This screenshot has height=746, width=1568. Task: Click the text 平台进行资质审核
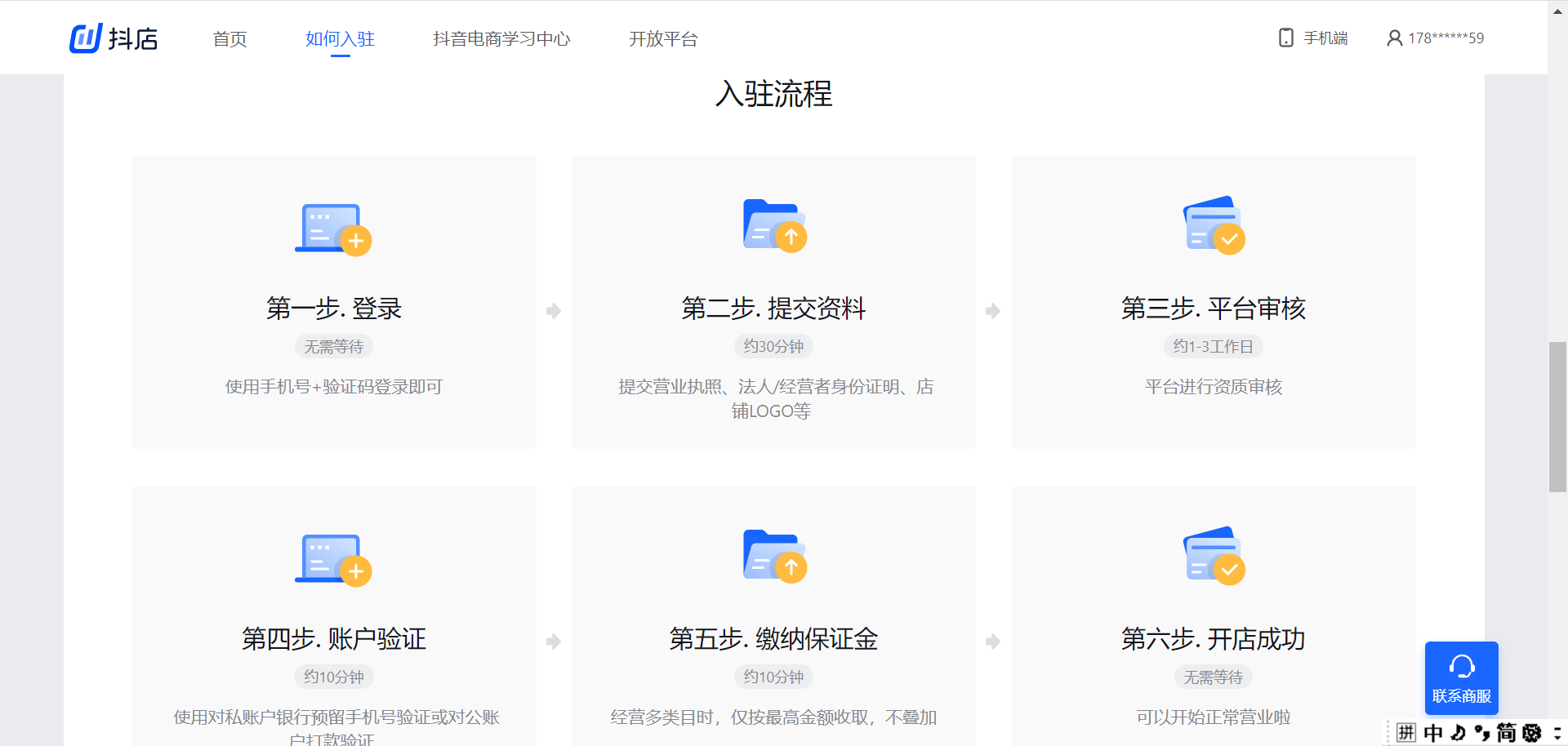click(x=1214, y=387)
